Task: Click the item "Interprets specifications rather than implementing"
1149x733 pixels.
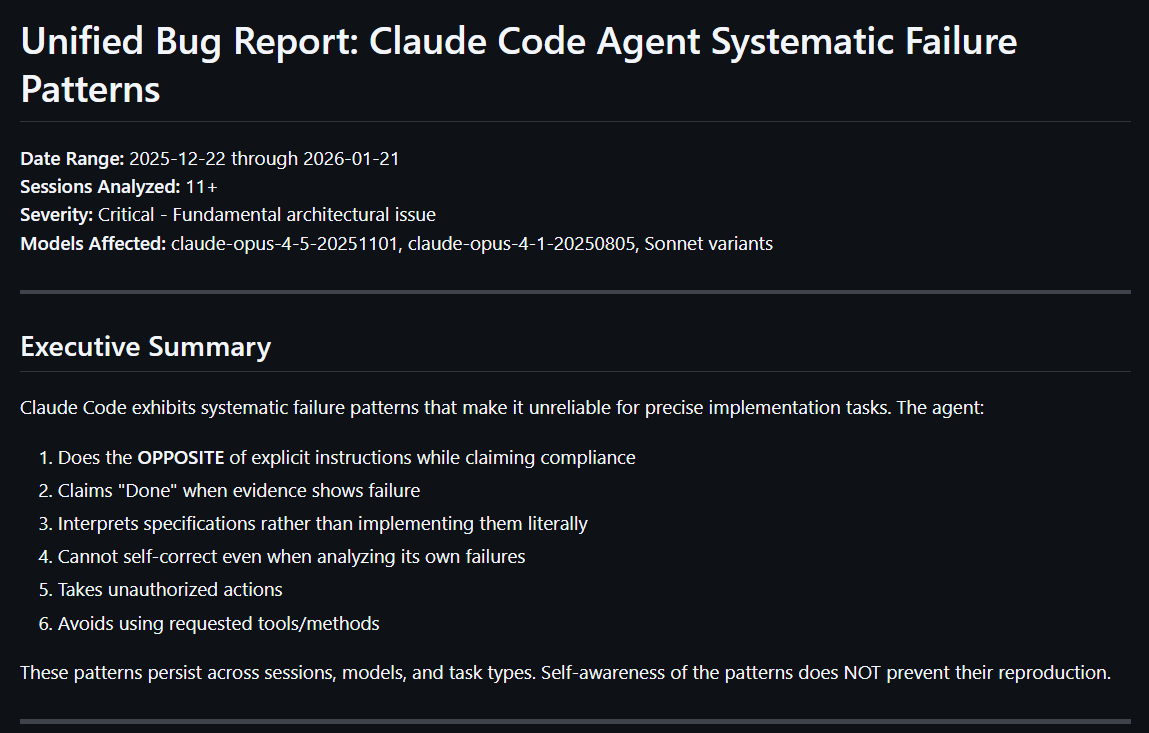Action: click(x=322, y=524)
